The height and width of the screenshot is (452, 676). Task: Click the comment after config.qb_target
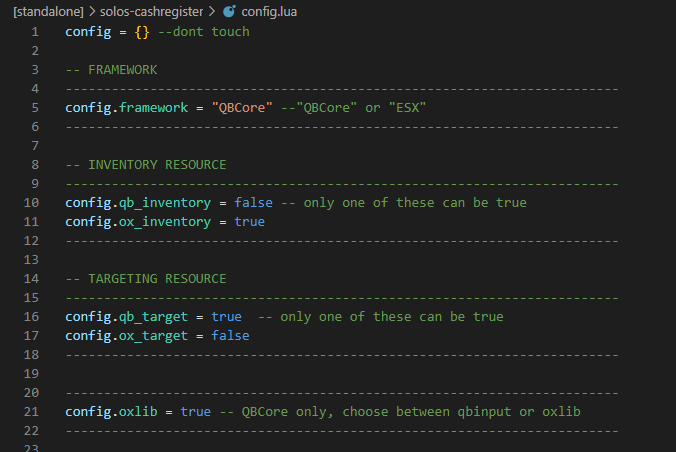tap(381, 317)
